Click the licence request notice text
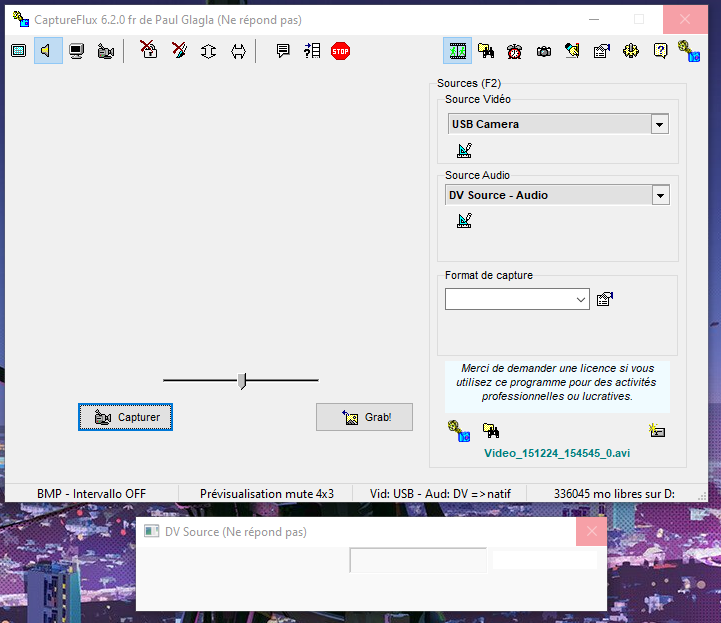 tap(556, 382)
